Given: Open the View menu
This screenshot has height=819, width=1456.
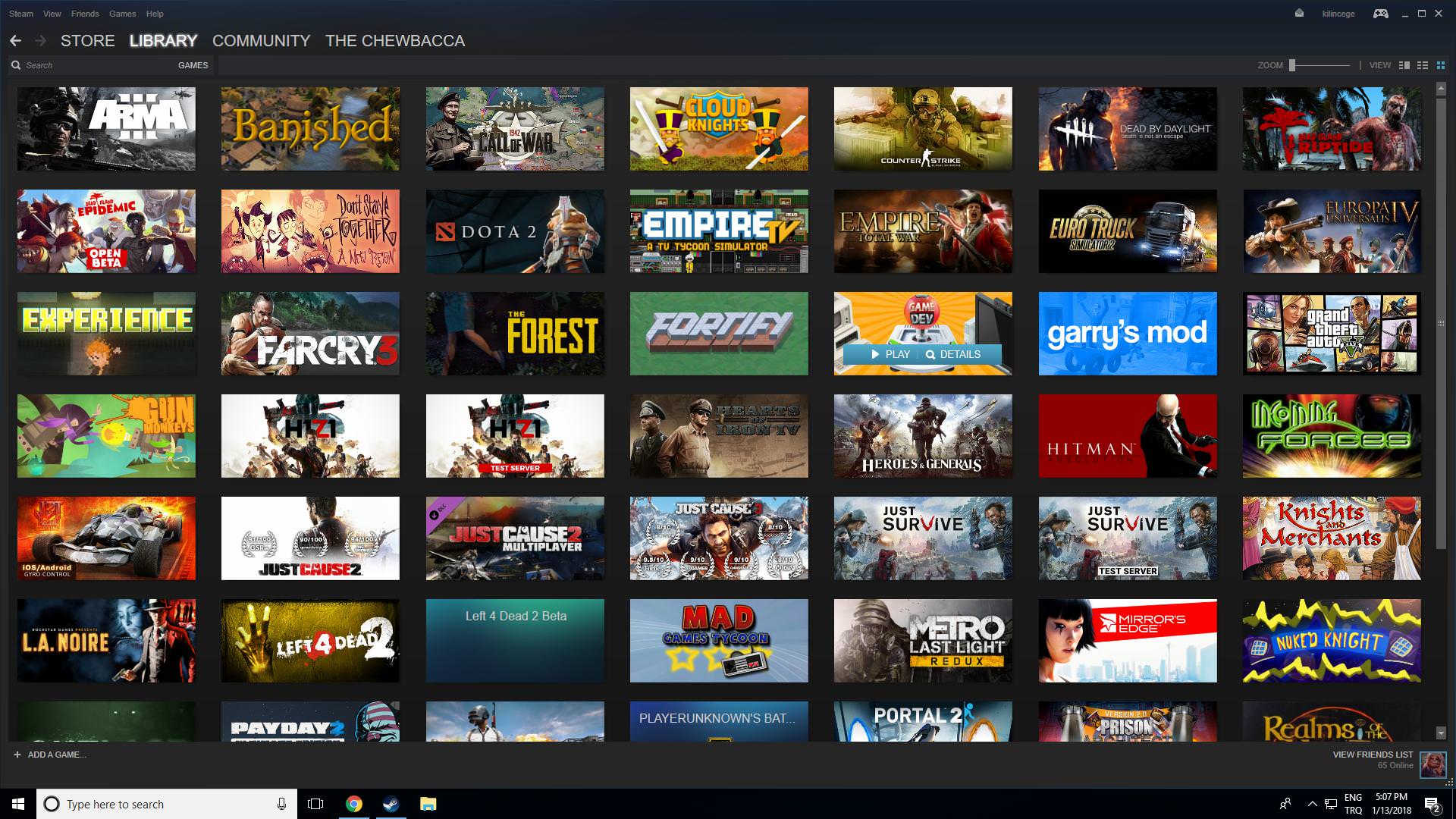Looking at the screenshot, I should pos(52,14).
